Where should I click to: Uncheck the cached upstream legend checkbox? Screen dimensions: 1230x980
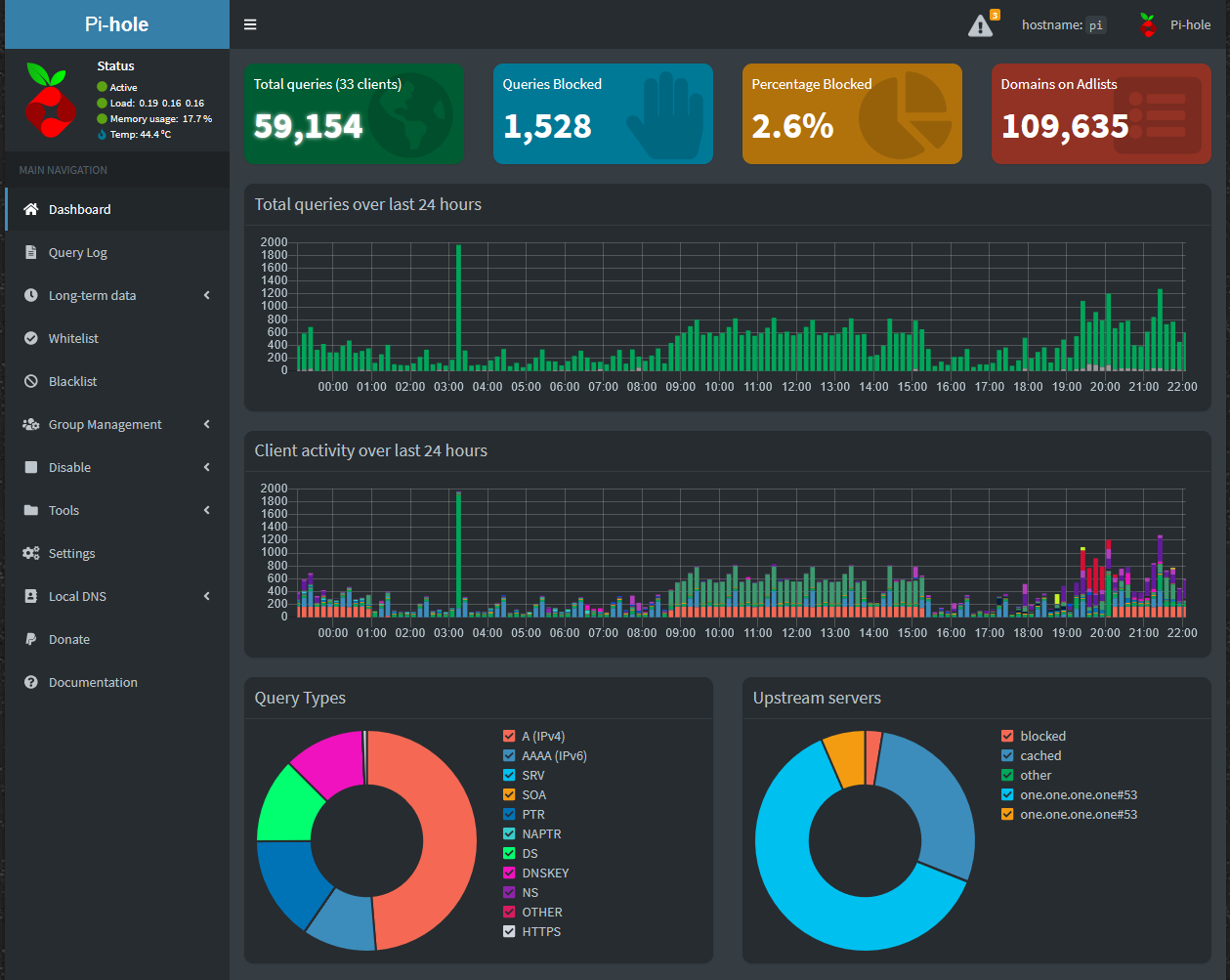click(x=1007, y=755)
